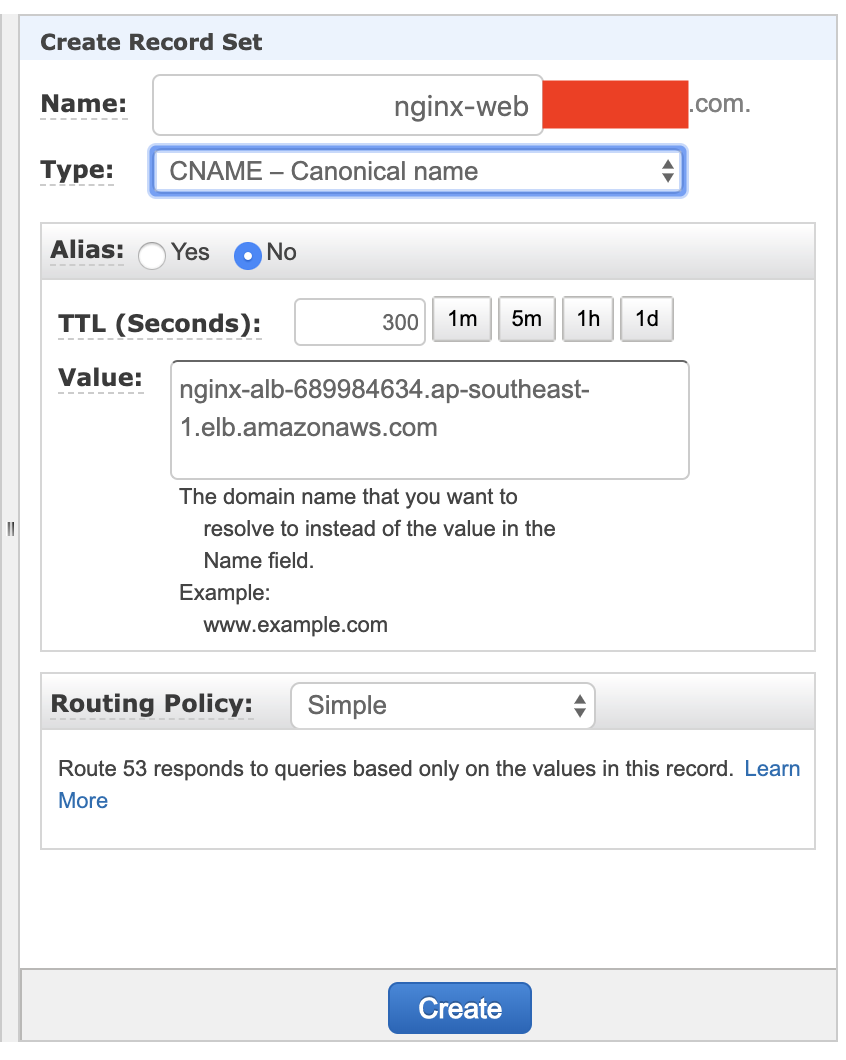Click the panel resize handle on left edge
846x1060 pixels.
pos(11,528)
